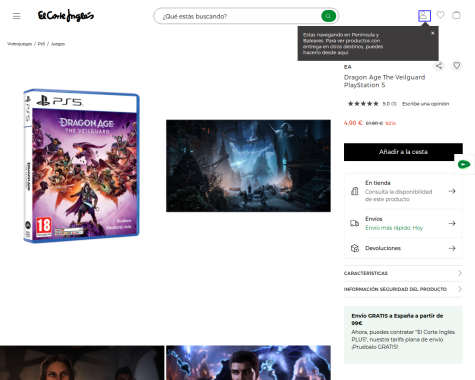Click 'Envío más rápido: Hoy' text
The image size is (475, 380).
[x=394, y=228]
